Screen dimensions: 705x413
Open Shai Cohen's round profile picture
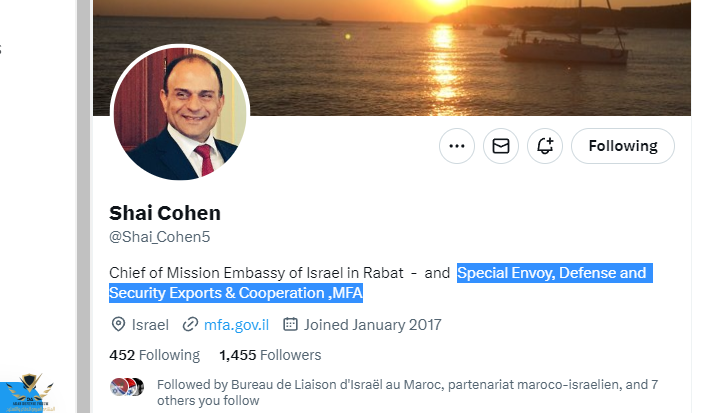pos(180,112)
